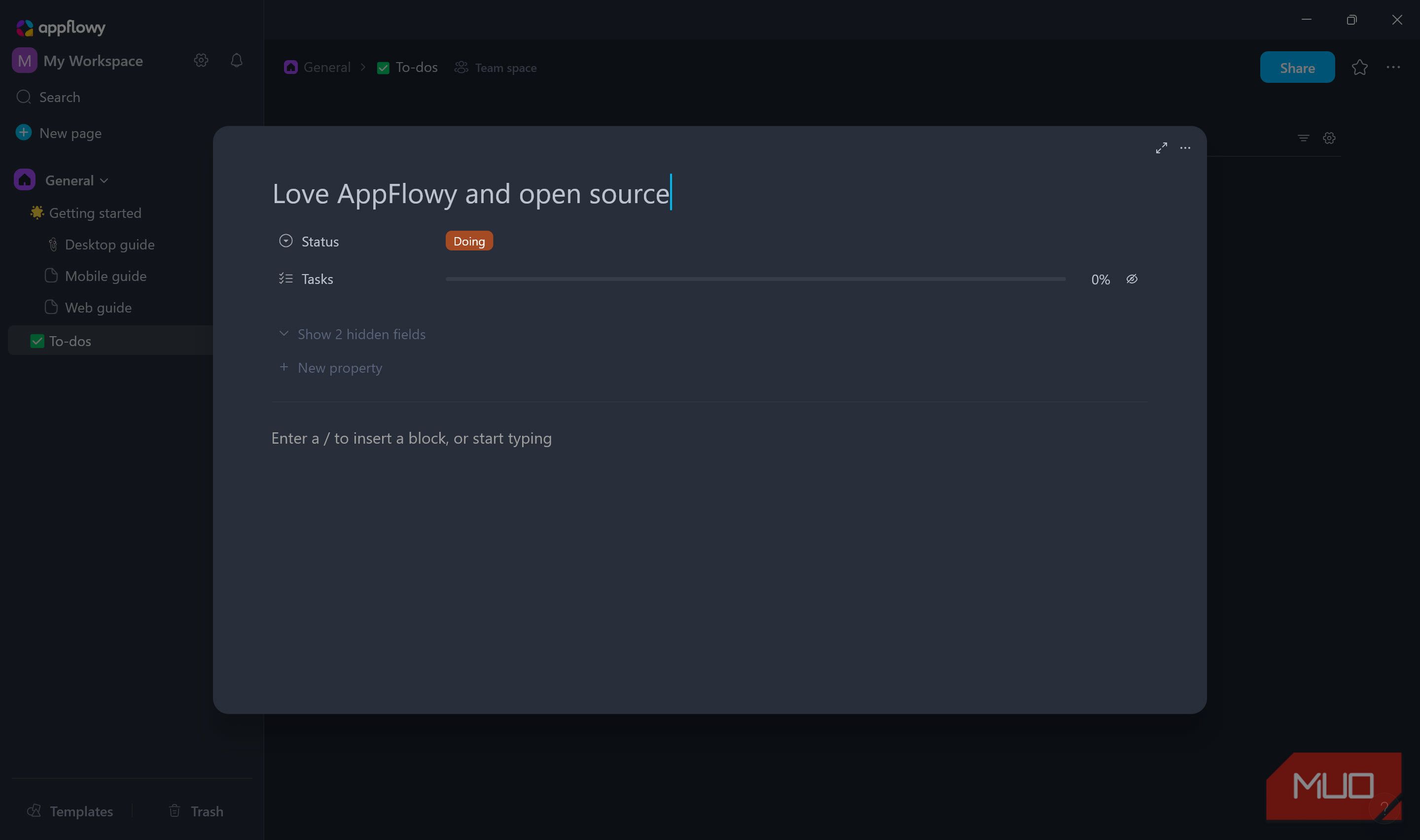Expand Show 2 hidden fields
Image resolution: width=1420 pixels, height=840 pixels.
[x=352, y=334]
